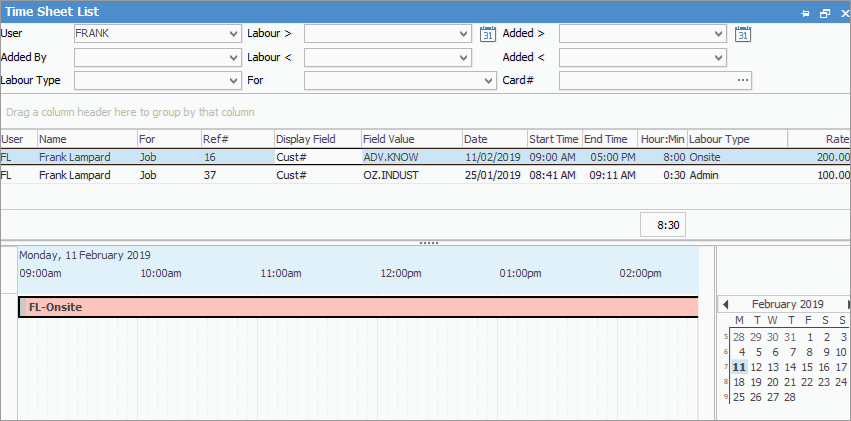This screenshot has height=421, width=851.
Task: Go to previous month in calendar
Action: (726, 304)
